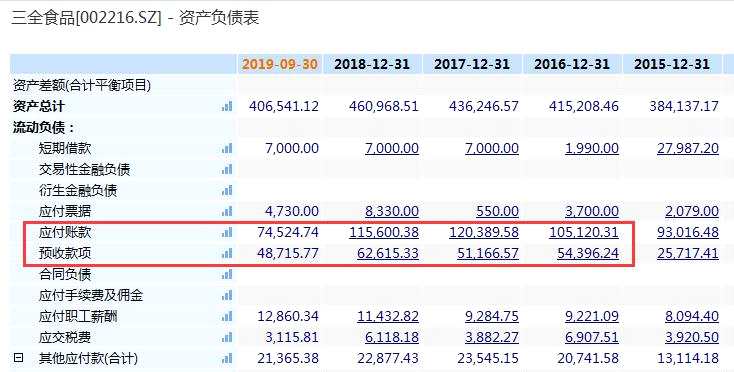Image resolution: width=734 pixels, height=372 pixels.
Task: Open 应付职工薪酬 value 11,432.82 link
Action: tap(388, 317)
